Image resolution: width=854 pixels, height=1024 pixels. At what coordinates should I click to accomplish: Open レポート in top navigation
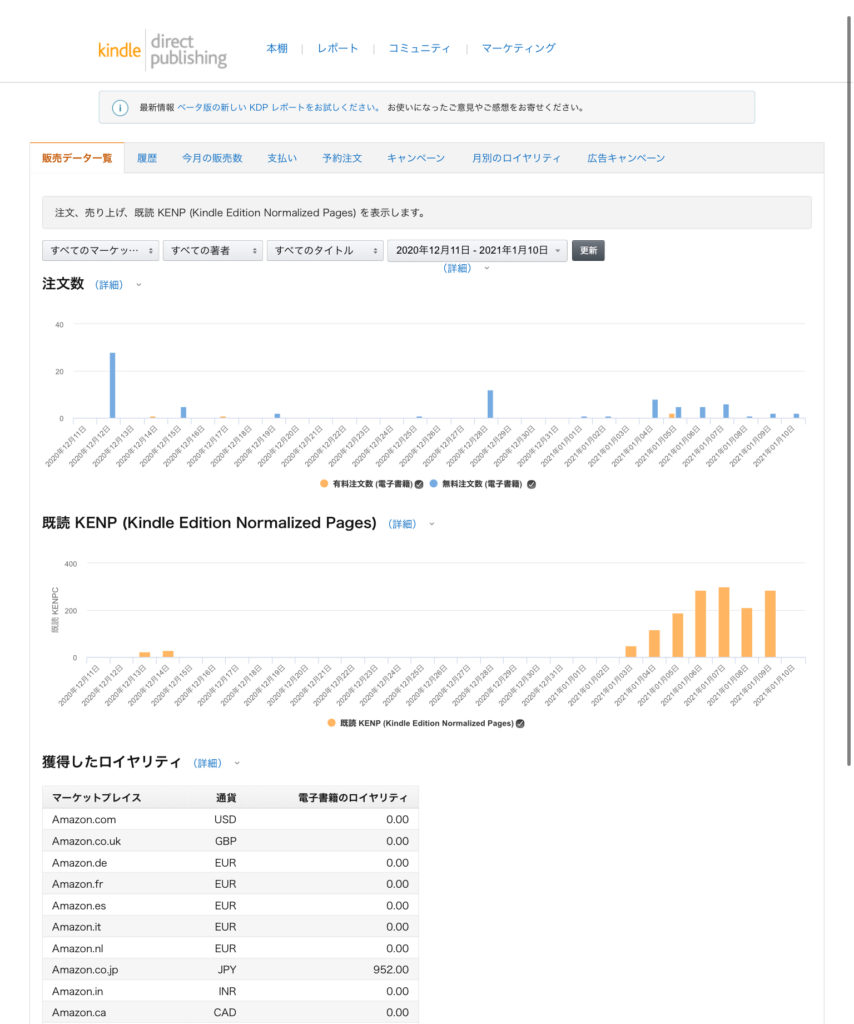[x=338, y=48]
